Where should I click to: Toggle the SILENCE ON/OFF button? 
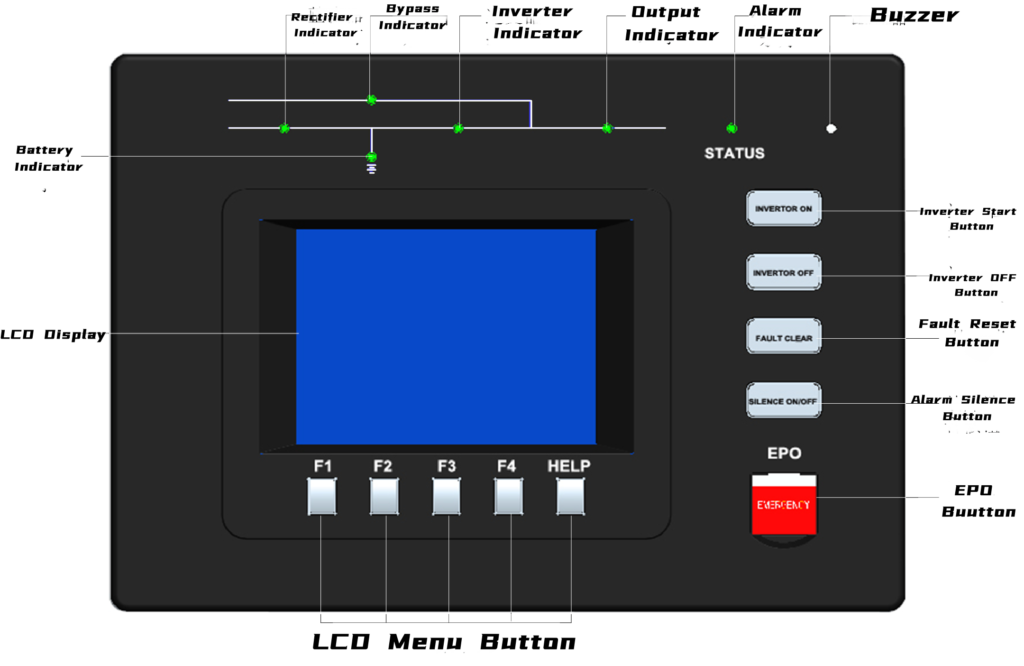(x=783, y=400)
